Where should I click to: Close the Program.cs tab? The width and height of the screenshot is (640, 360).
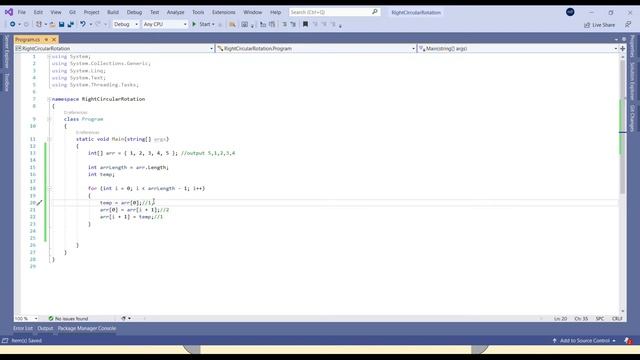[x=54, y=40]
